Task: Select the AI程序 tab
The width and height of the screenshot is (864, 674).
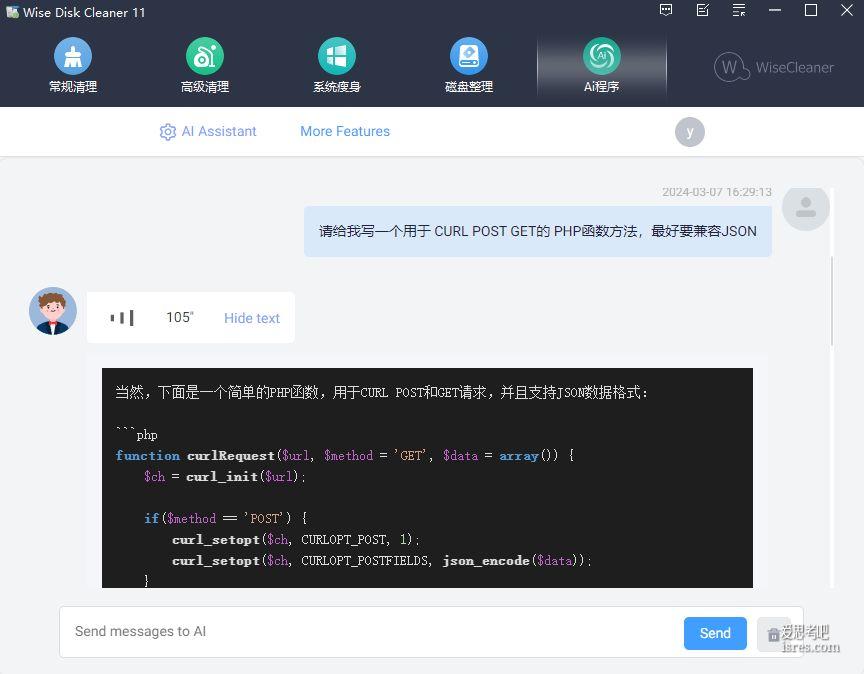Action: [x=601, y=66]
